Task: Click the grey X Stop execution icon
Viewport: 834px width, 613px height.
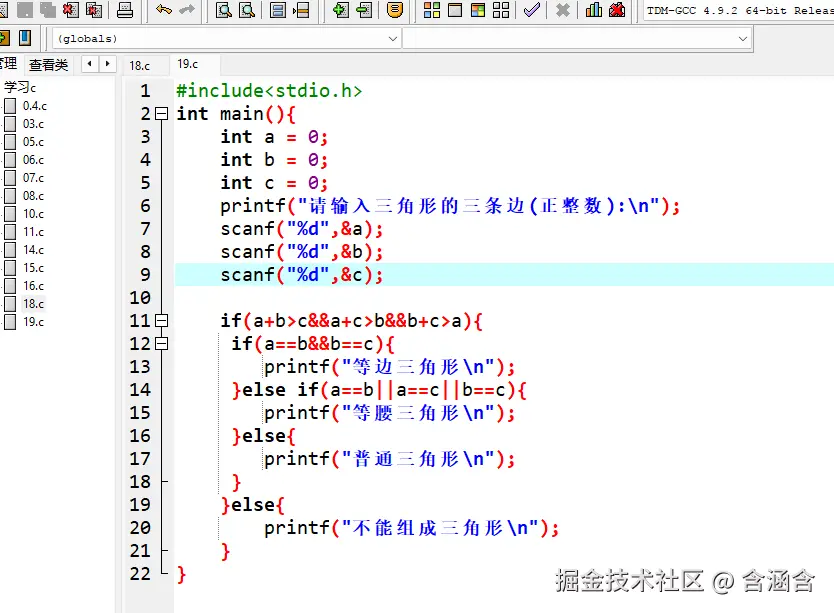Action: tap(563, 10)
